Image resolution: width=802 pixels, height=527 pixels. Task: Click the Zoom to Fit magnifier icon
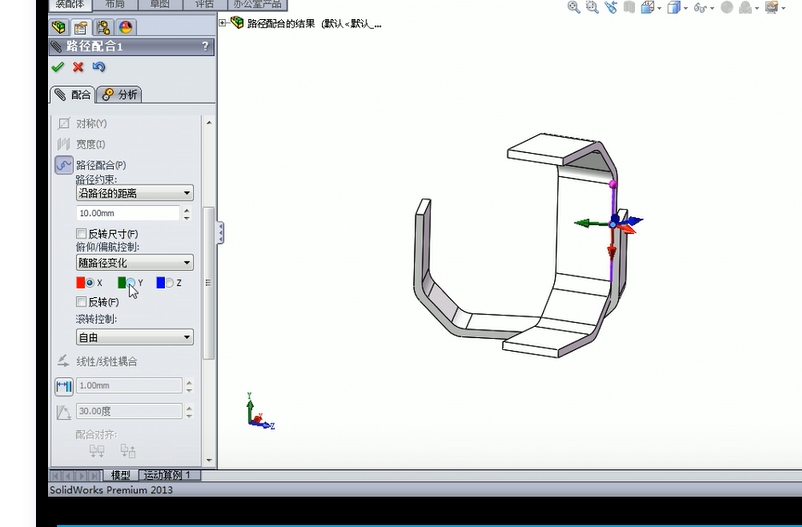(x=574, y=7)
